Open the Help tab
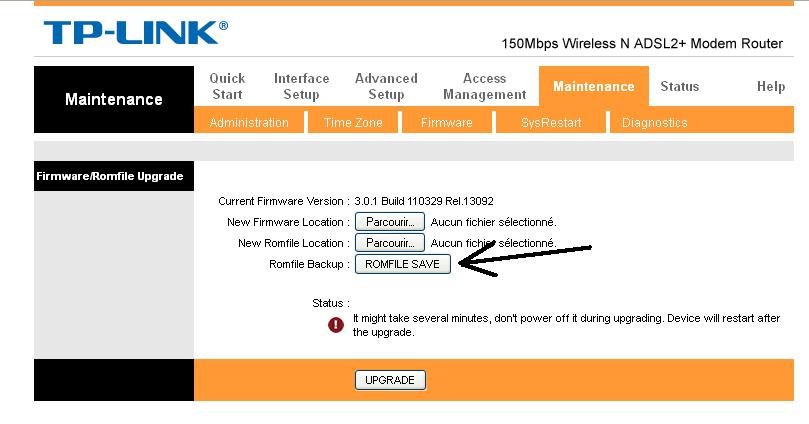This screenshot has height=424, width=809. (771, 86)
